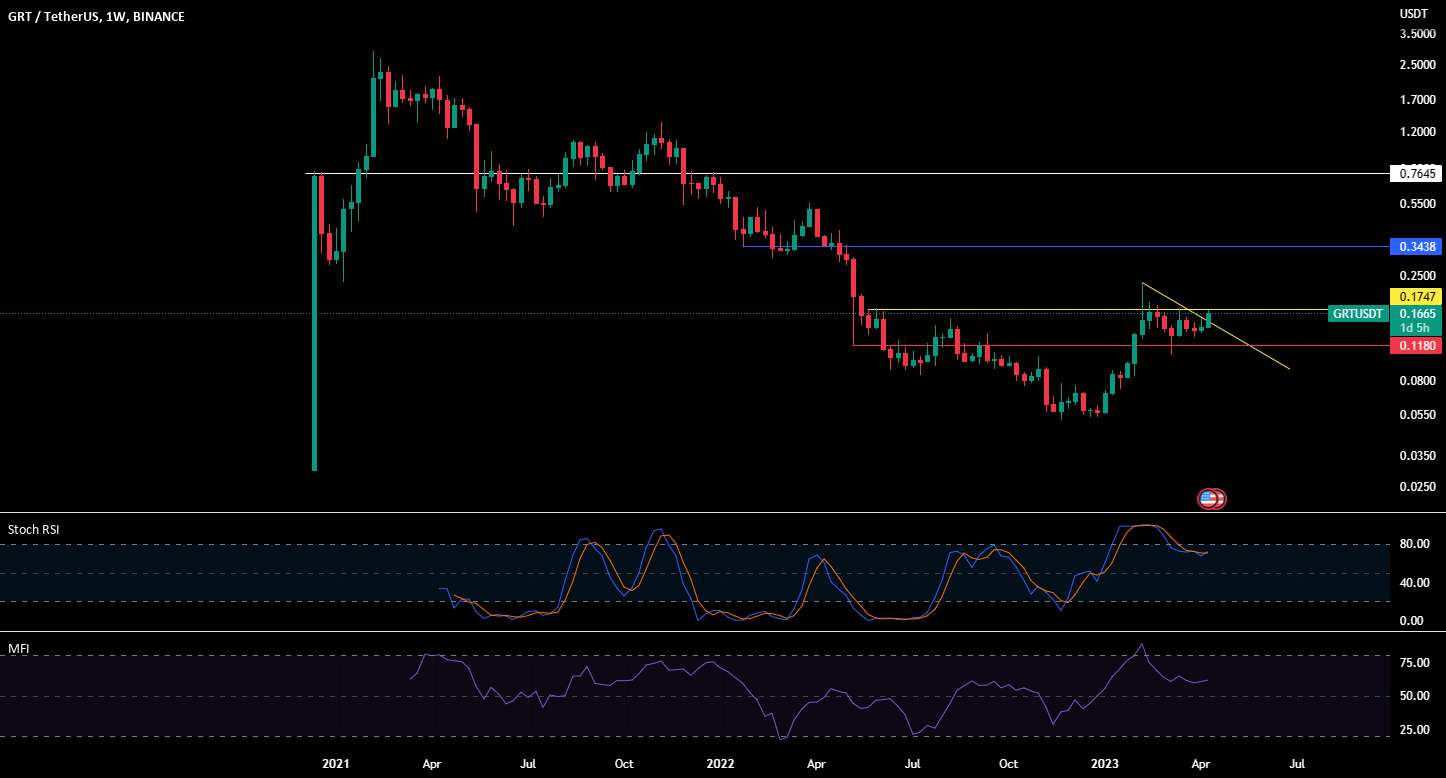Select the yellow 0.1747 price label
Image resolution: width=1446 pixels, height=778 pixels.
point(1415,297)
